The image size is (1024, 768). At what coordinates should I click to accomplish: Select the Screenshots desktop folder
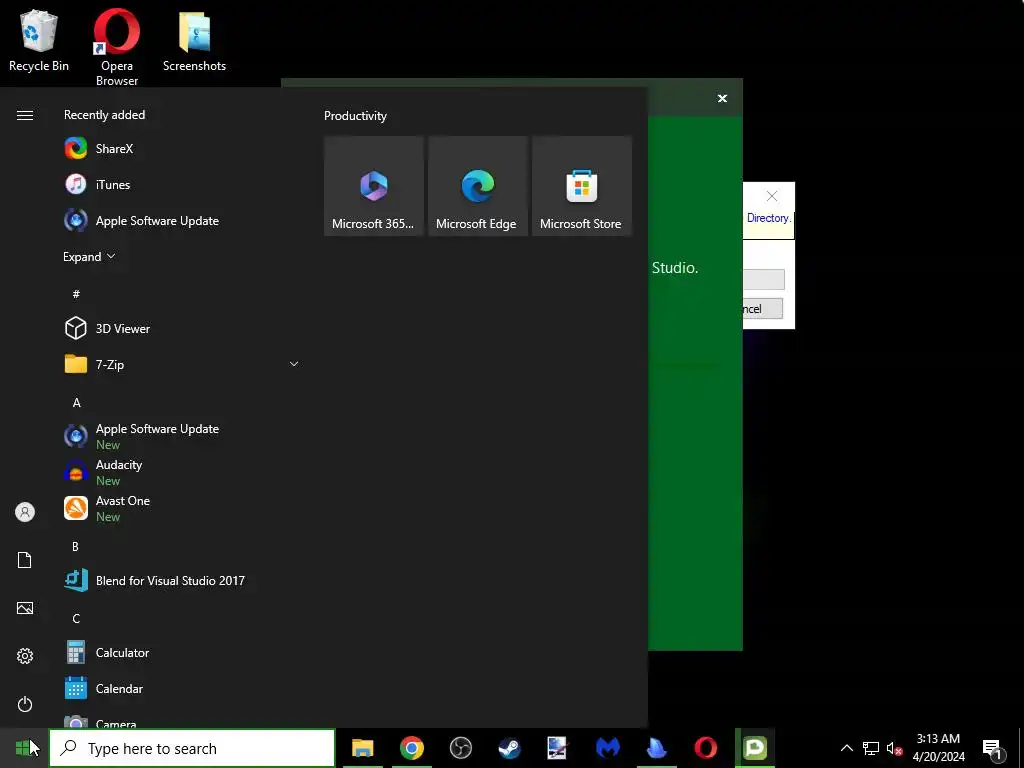(195, 40)
